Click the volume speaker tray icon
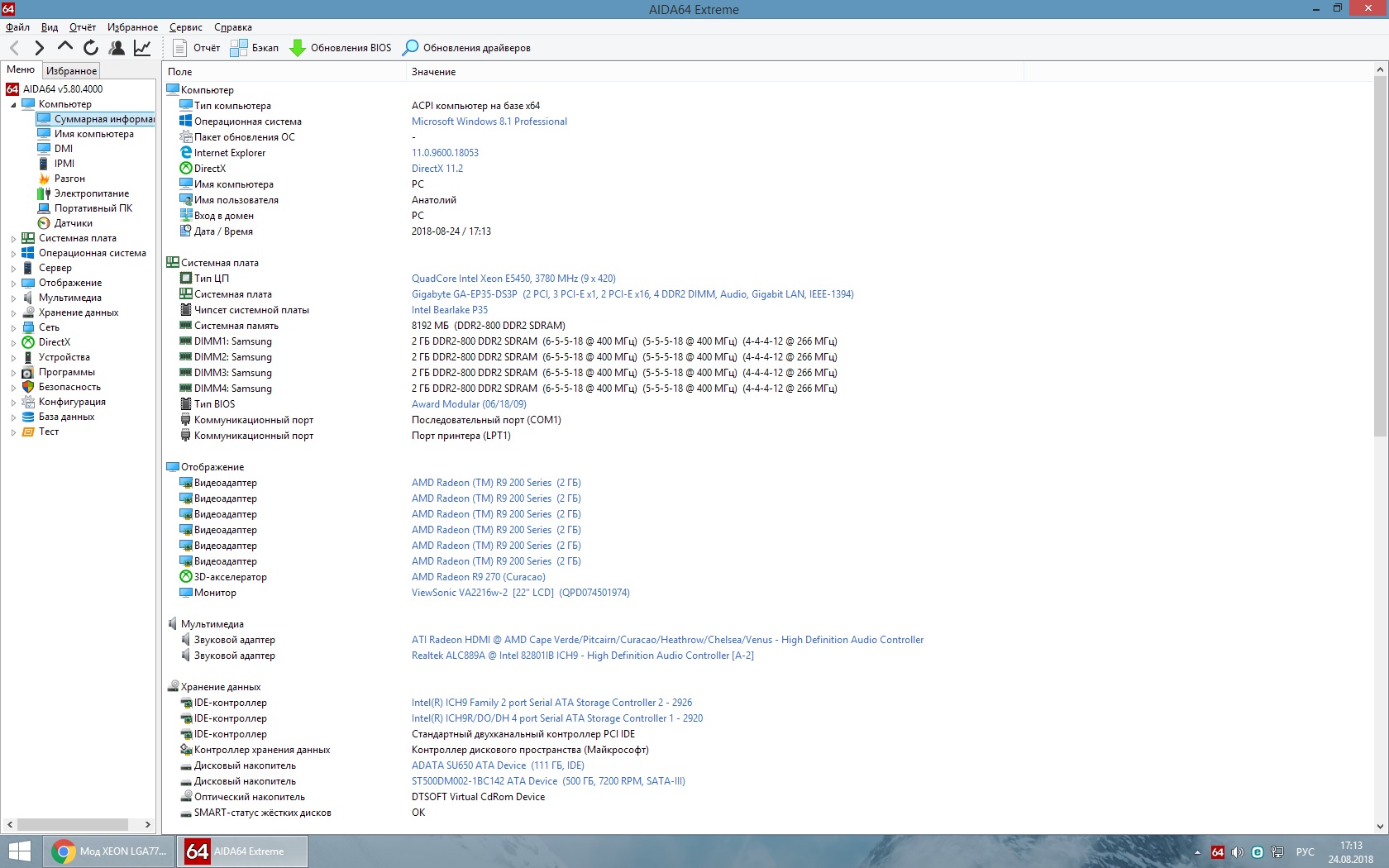 click(x=1238, y=852)
